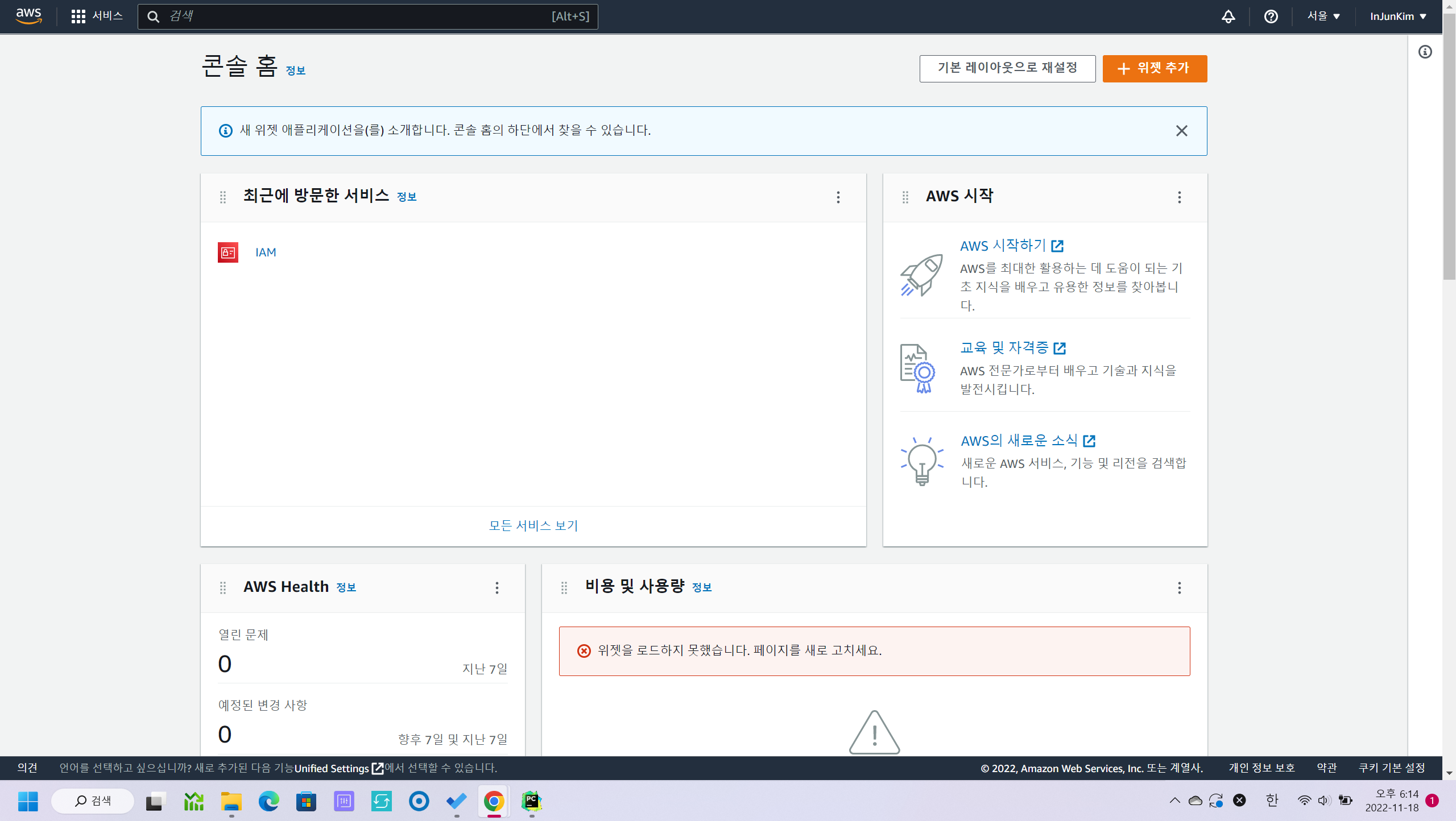The height and width of the screenshot is (821, 1456).
Task: Open Wi-Fi network tray icon
Action: point(1304,801)
